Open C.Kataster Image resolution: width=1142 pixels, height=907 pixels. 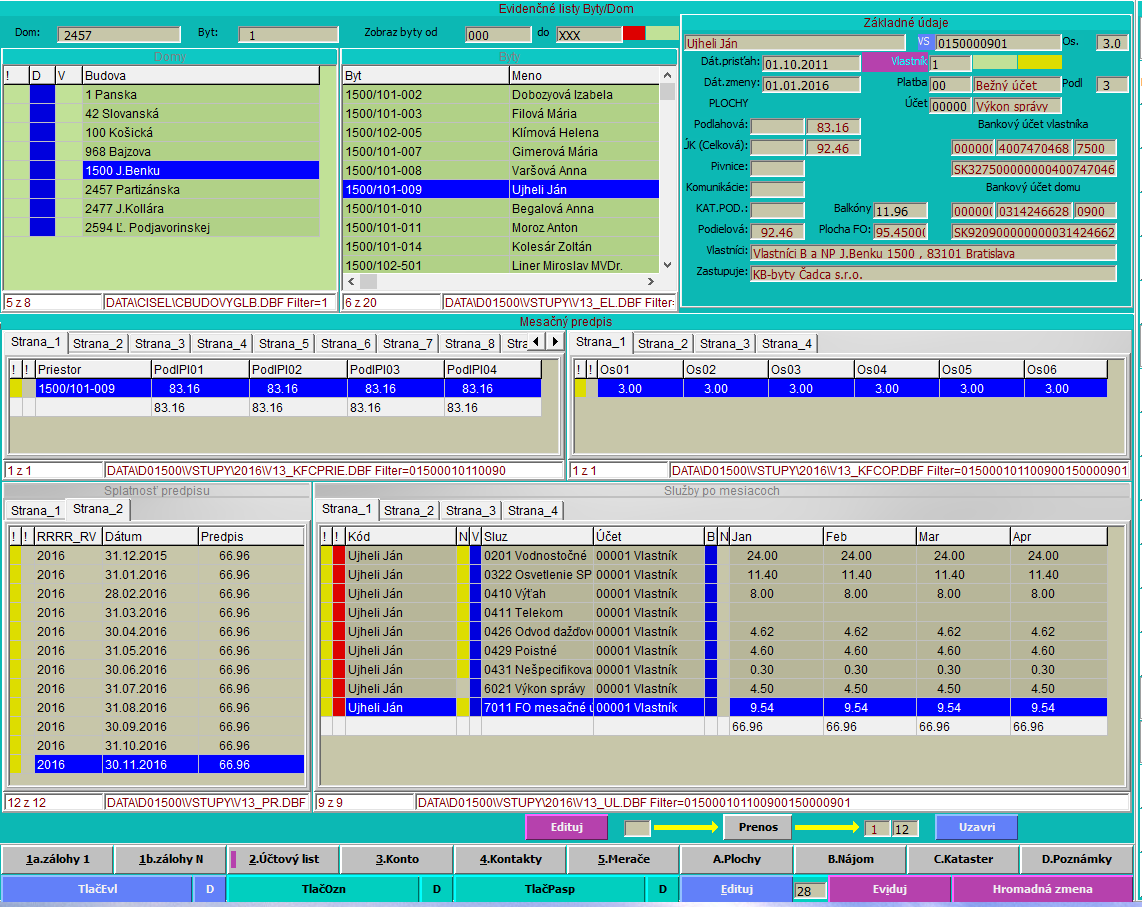coord(963,859)
